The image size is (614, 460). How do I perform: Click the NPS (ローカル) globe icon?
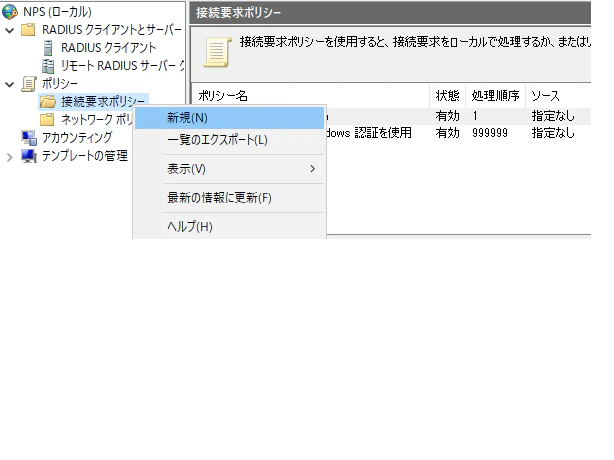[x=9, y=12]
